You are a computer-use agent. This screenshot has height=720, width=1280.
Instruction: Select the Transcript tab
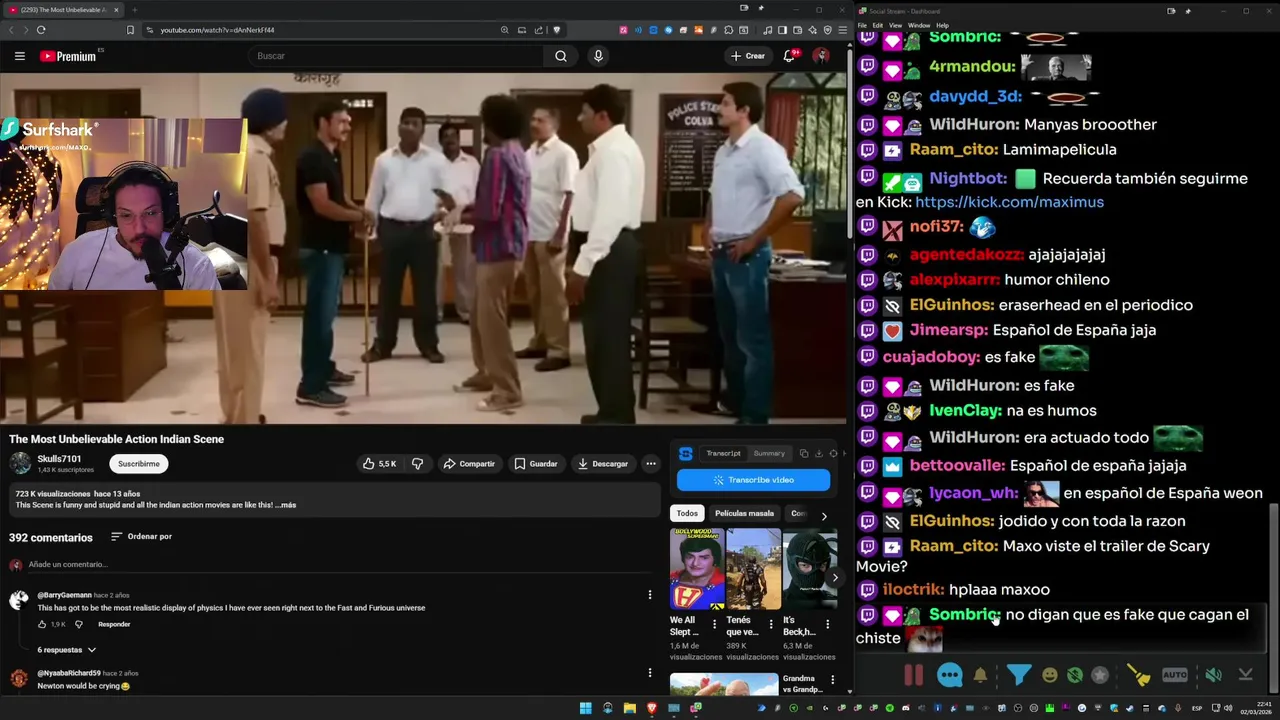(724, 453)
